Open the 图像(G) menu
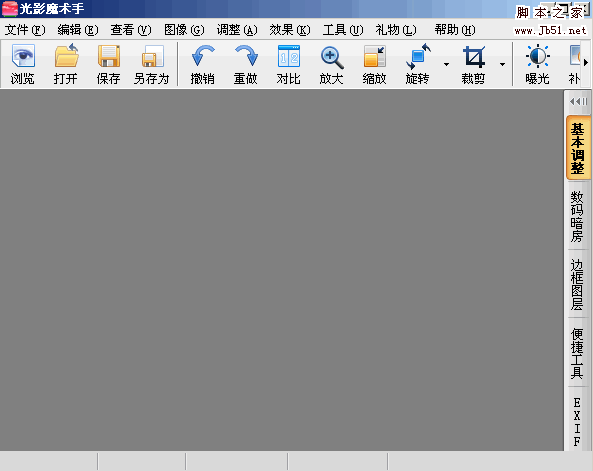593x471 pixels. tap(184, 30)
